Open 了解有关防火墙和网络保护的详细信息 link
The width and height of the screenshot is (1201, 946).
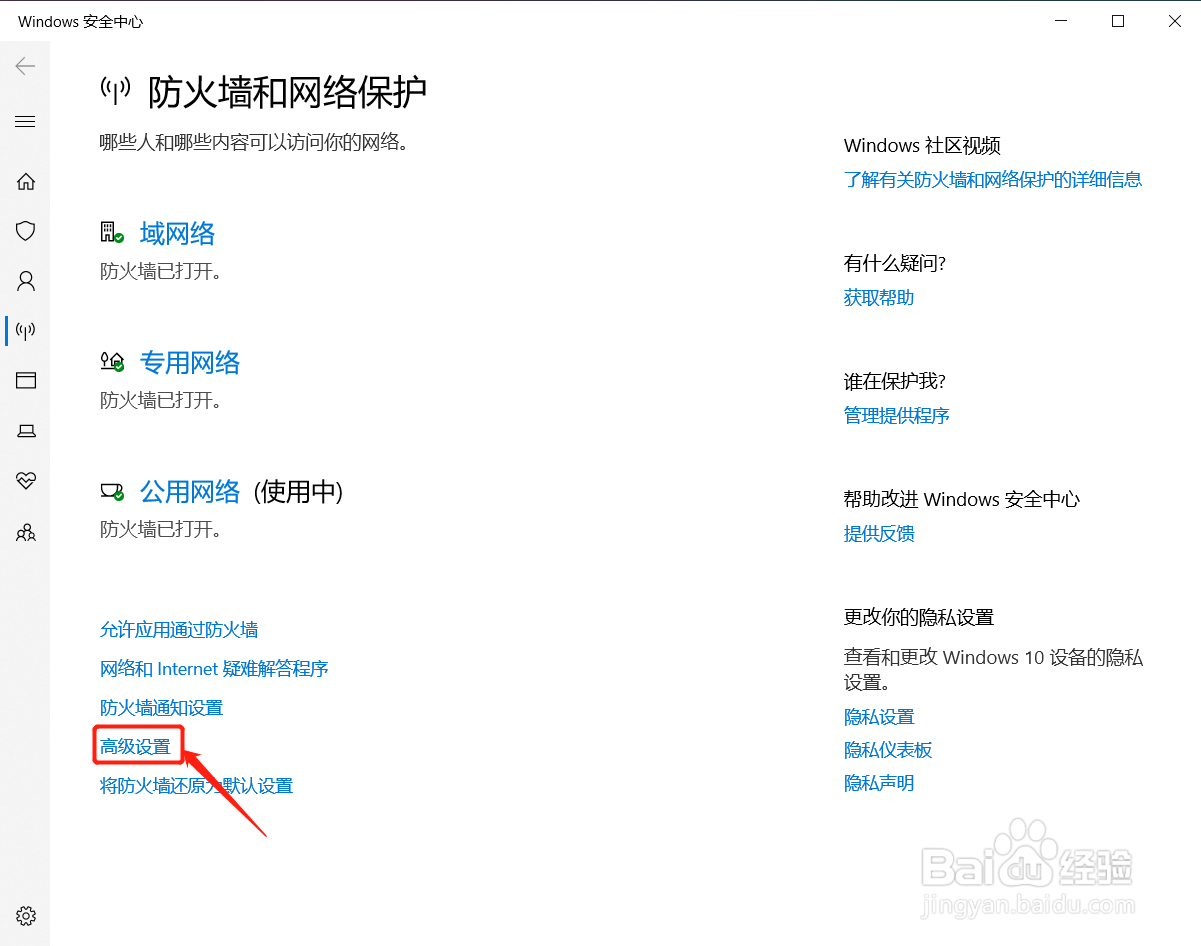(x=993, y=180)
